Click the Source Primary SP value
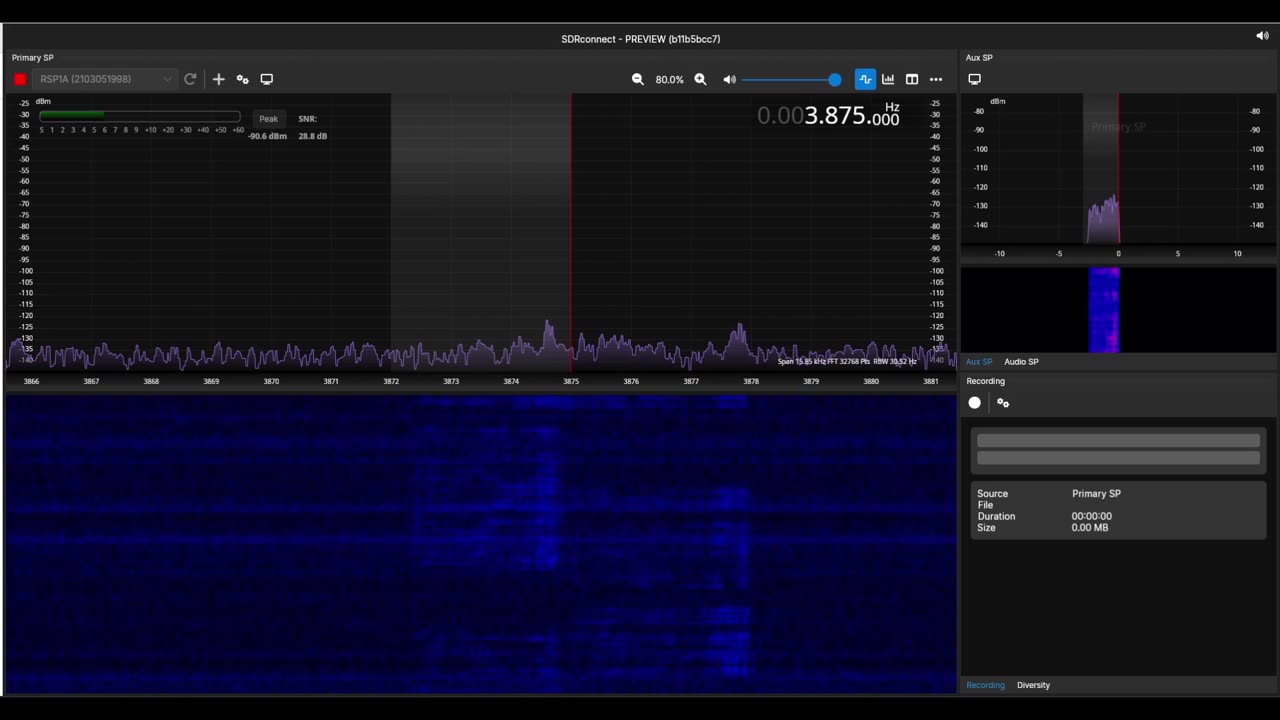The width and height of the screenshot is (1280, 720). [1096, 493]
